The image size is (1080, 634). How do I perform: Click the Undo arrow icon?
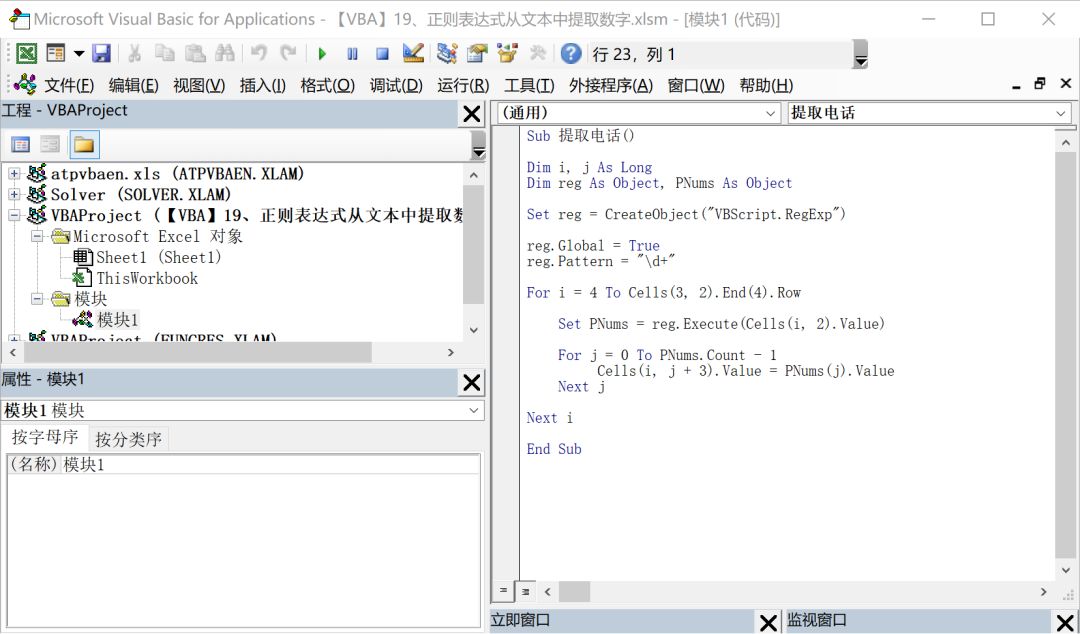tap(259, 54)
